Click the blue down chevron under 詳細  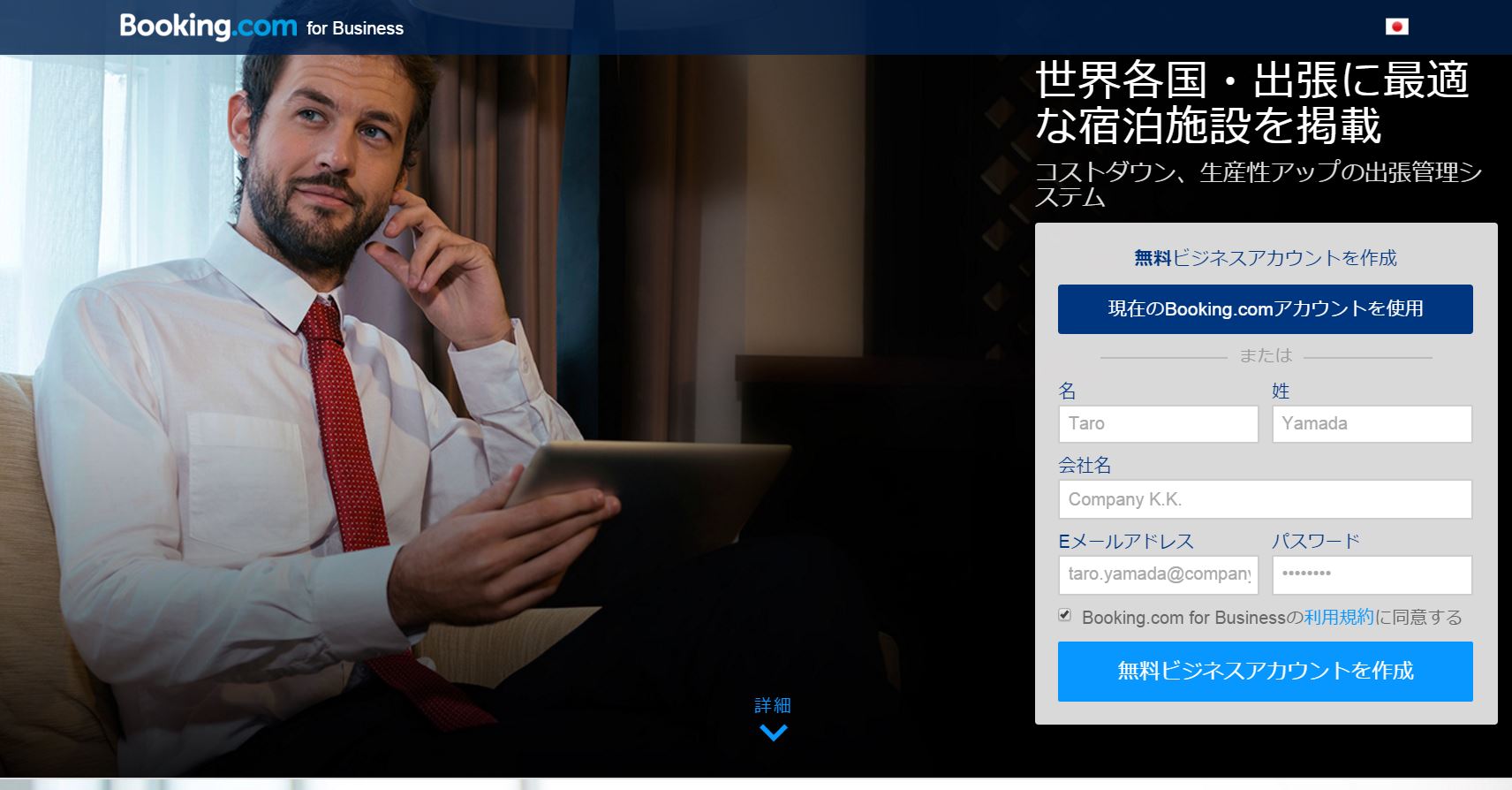[x=773, y=733]
